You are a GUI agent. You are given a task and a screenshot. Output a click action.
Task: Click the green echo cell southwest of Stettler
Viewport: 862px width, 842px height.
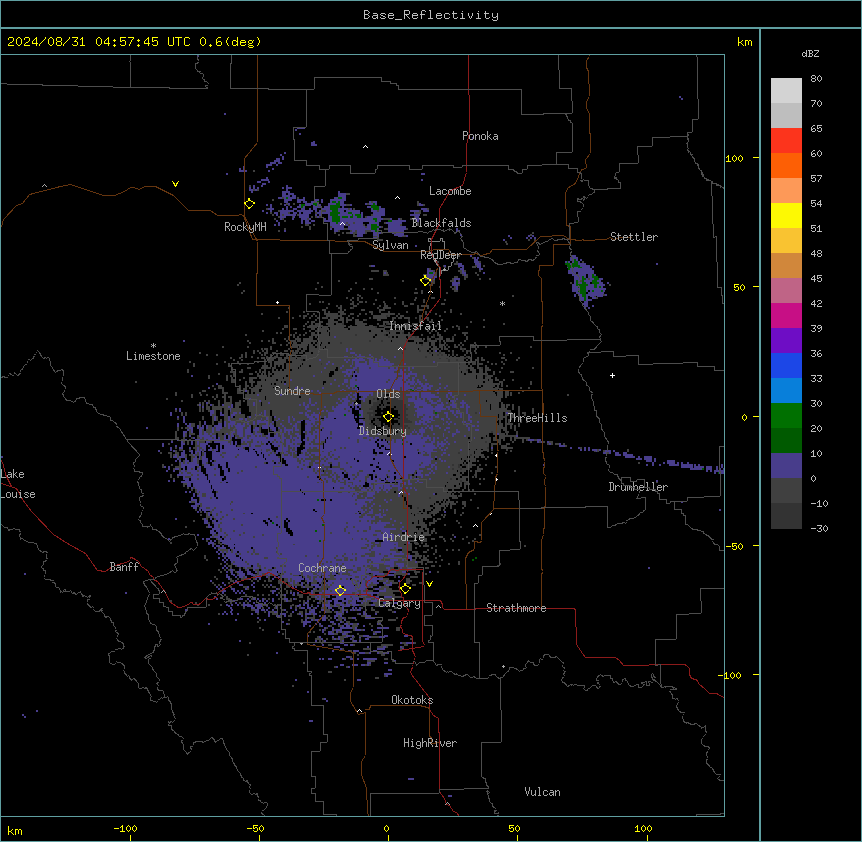[x=585, y=279]
